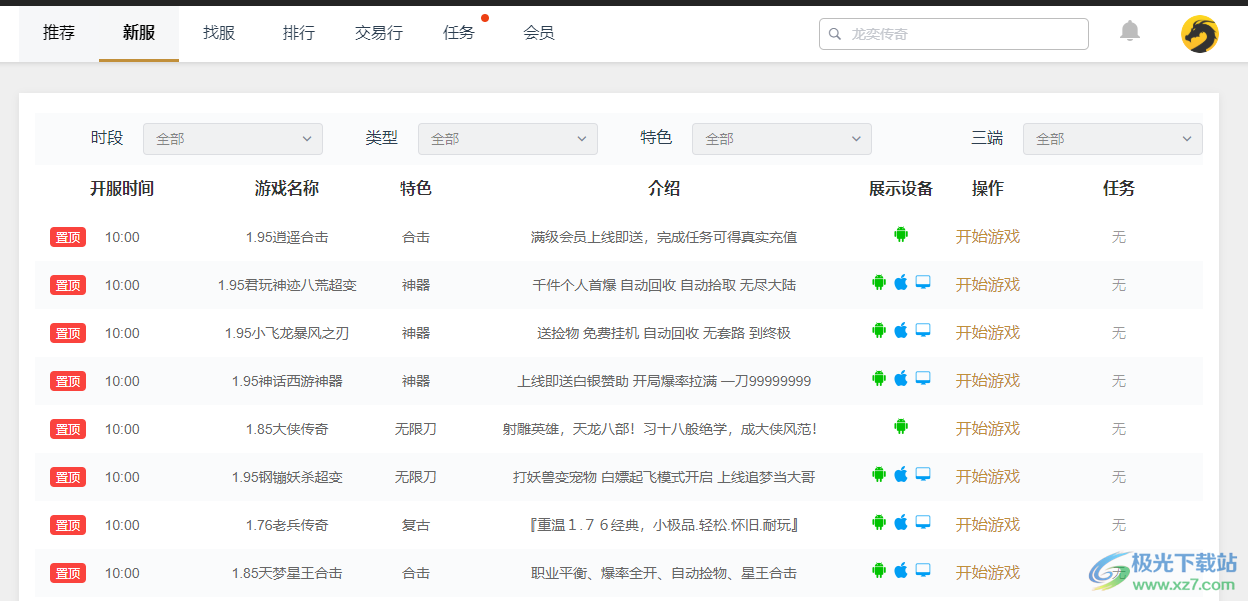Click 置顶 badge for 1.95逍遥合击
This screenshot has width=1248, height=601.
[x=68, y=237]
